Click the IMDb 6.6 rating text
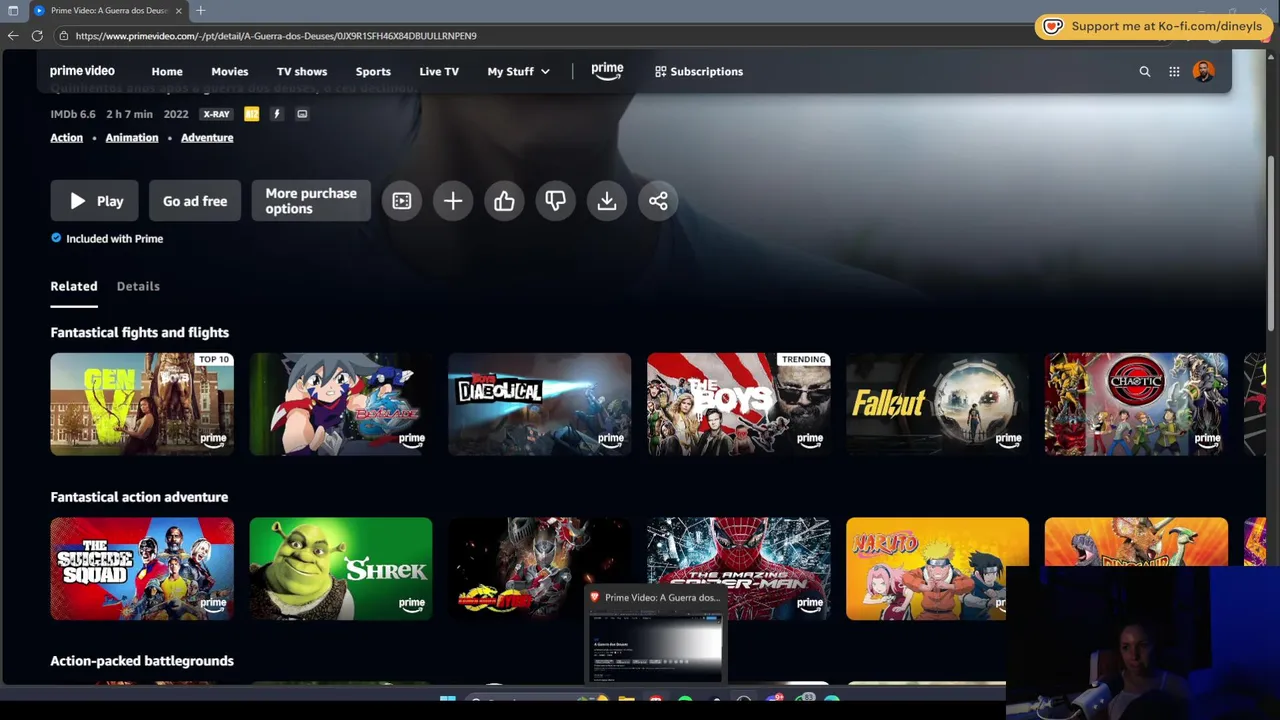Image resolution: width=1280 pixels, height=720 pixels. point(73,114)
